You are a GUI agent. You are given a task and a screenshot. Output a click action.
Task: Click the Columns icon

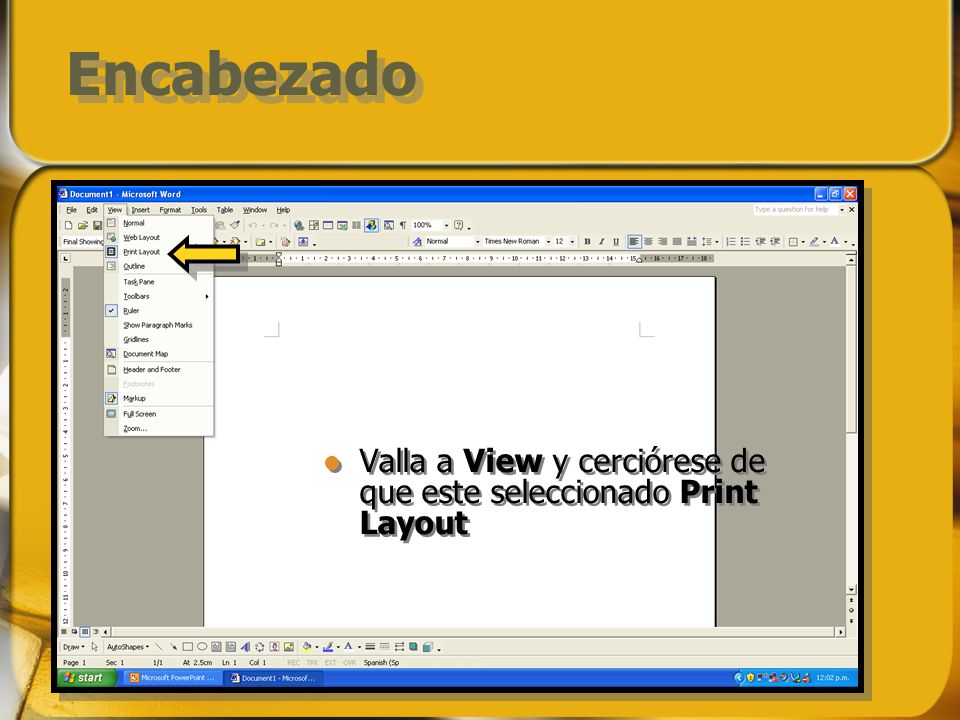pyautogui.click(x=356, y=225)
